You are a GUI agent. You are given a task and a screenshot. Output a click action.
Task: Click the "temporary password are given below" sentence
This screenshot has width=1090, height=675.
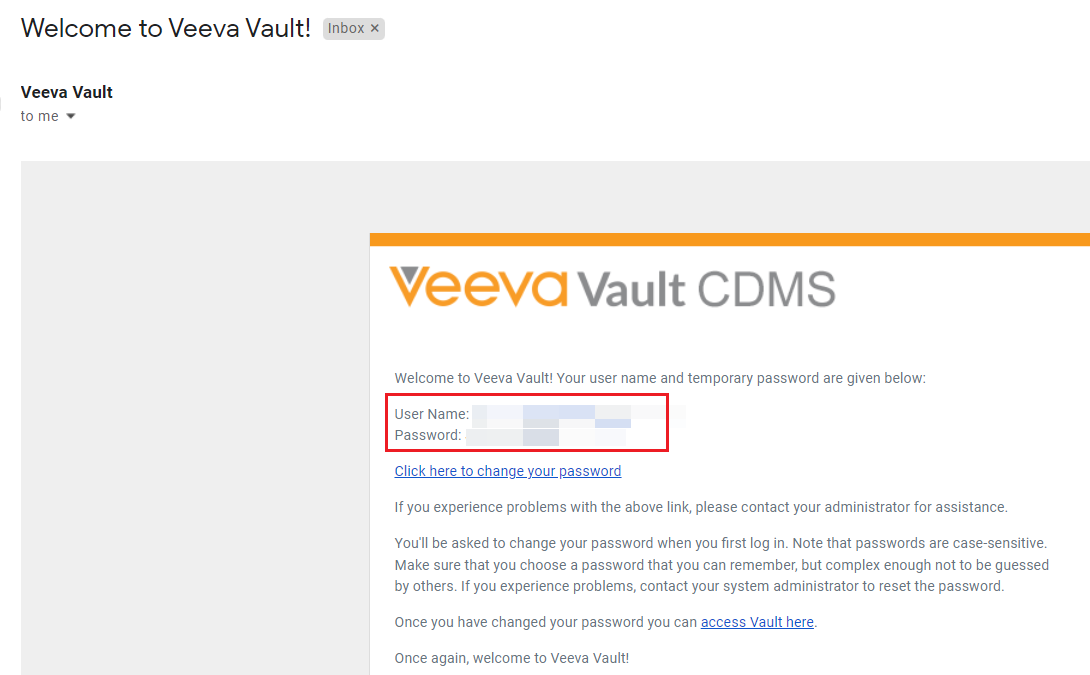click(x=660, y=378)
